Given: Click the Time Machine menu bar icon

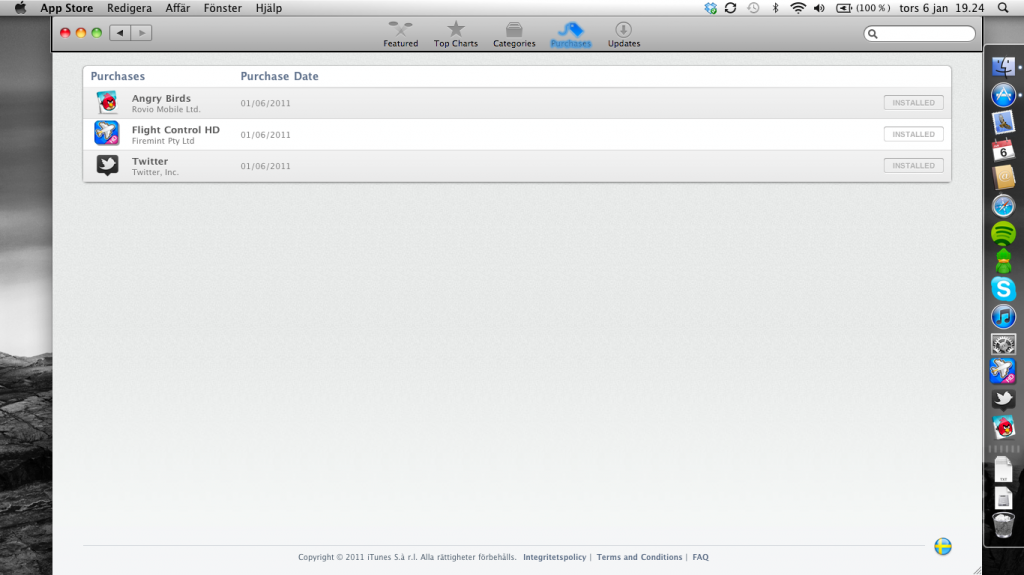Looking at the screenshot, I should pos(753,8).
